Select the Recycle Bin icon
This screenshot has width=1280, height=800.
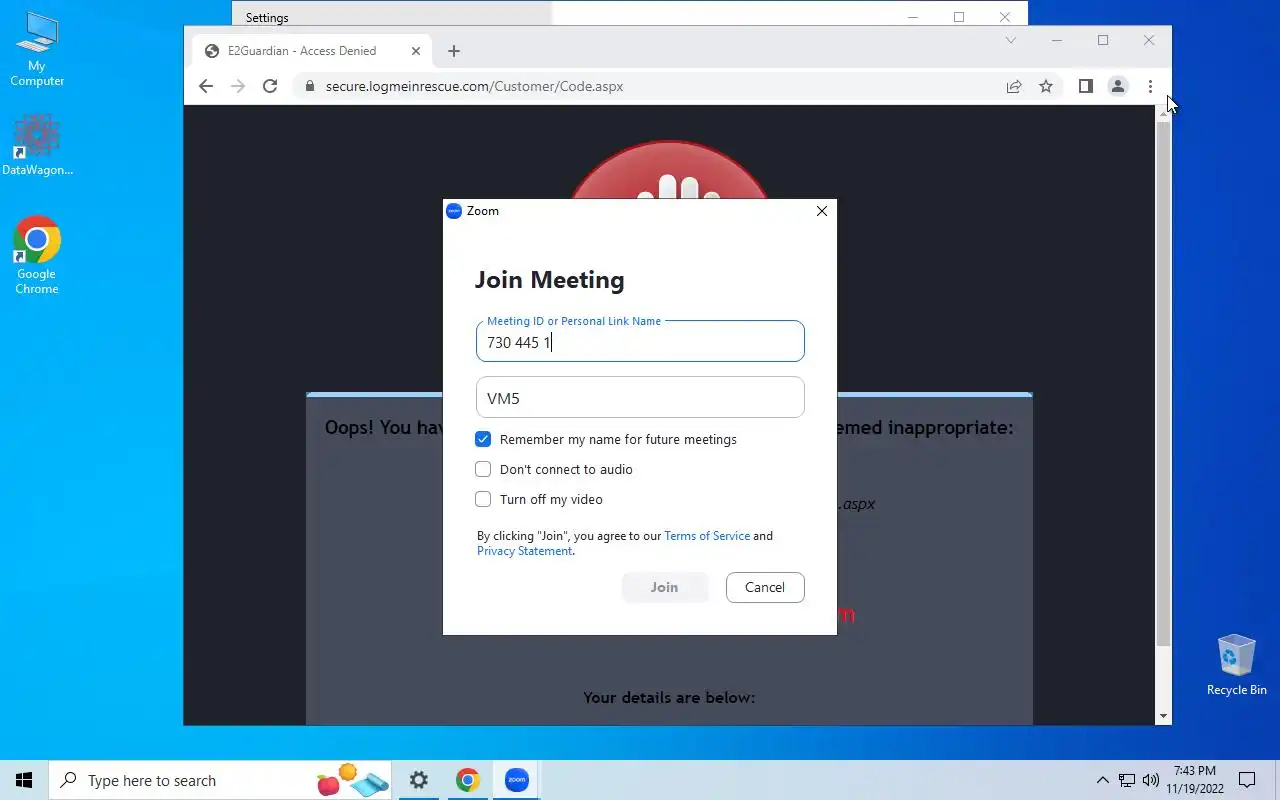(1237, 664)
